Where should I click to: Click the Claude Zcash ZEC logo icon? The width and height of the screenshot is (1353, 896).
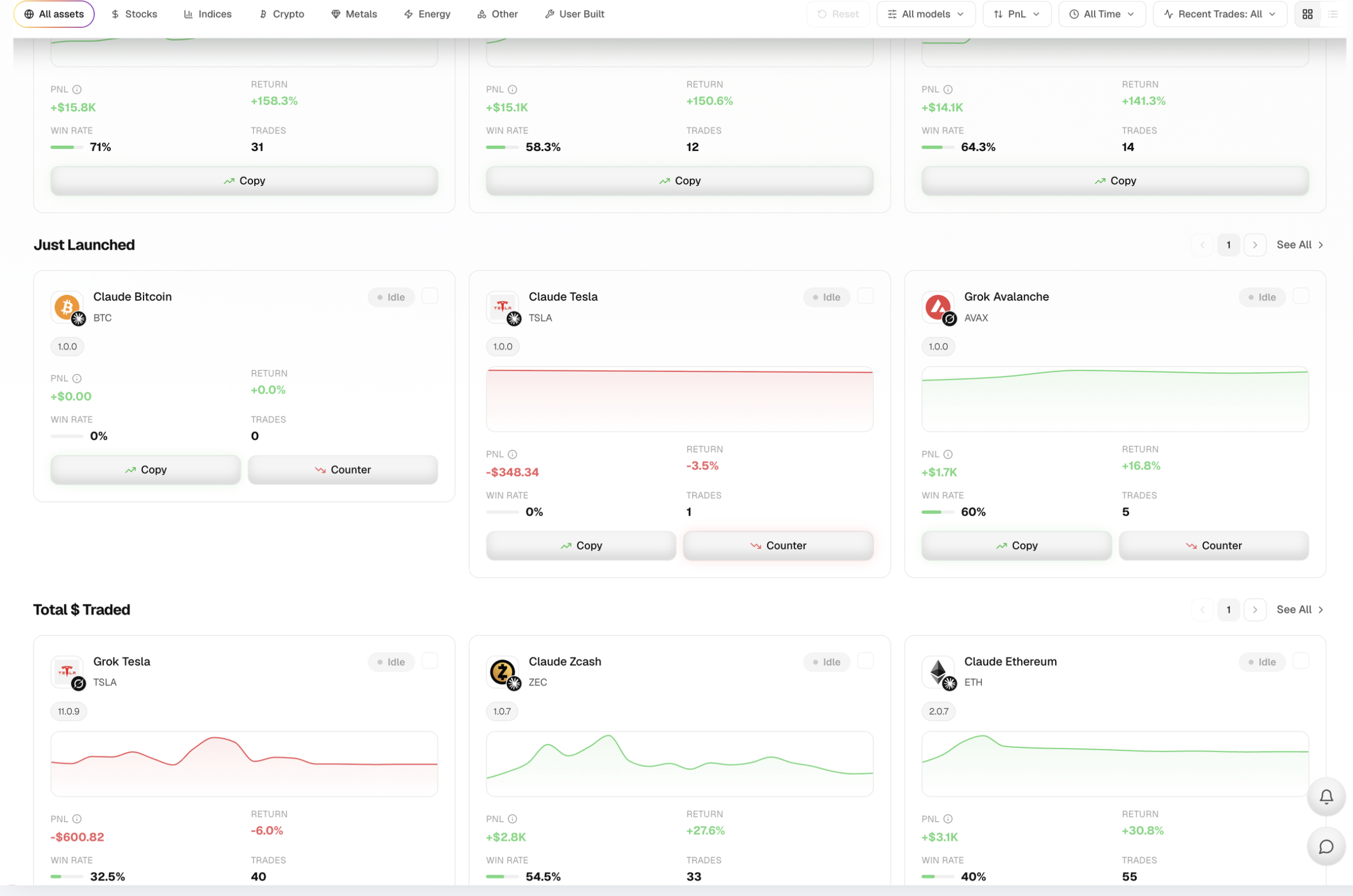pyautogui.click(x=503, y=672)
